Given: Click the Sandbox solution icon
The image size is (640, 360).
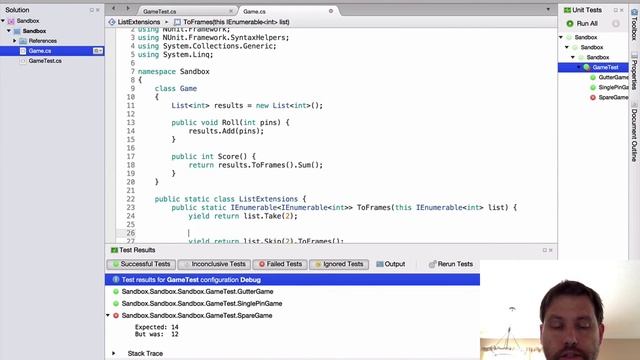Looking at the screenshot, I should pos(11,21).
